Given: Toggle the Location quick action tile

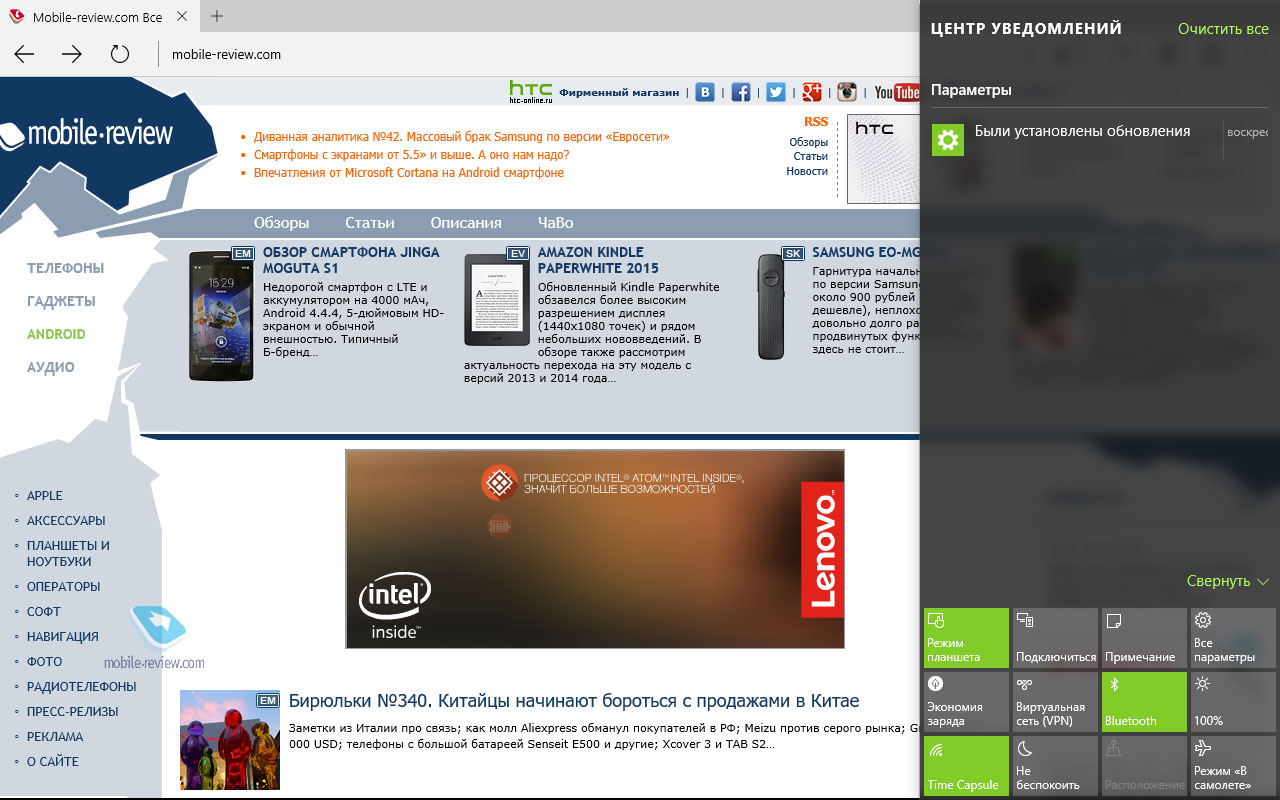Looking at the screenshot, I should pyautogui.click(x=1144, y=766).
